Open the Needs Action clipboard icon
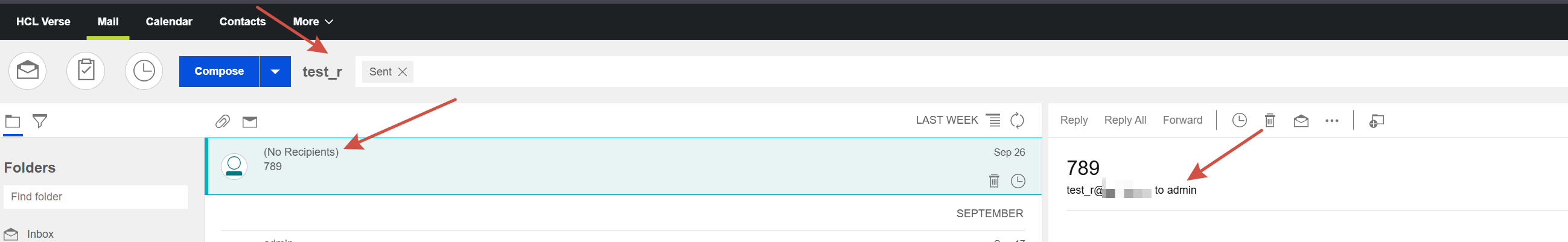1568x242 pixels. tap(86, 71)
